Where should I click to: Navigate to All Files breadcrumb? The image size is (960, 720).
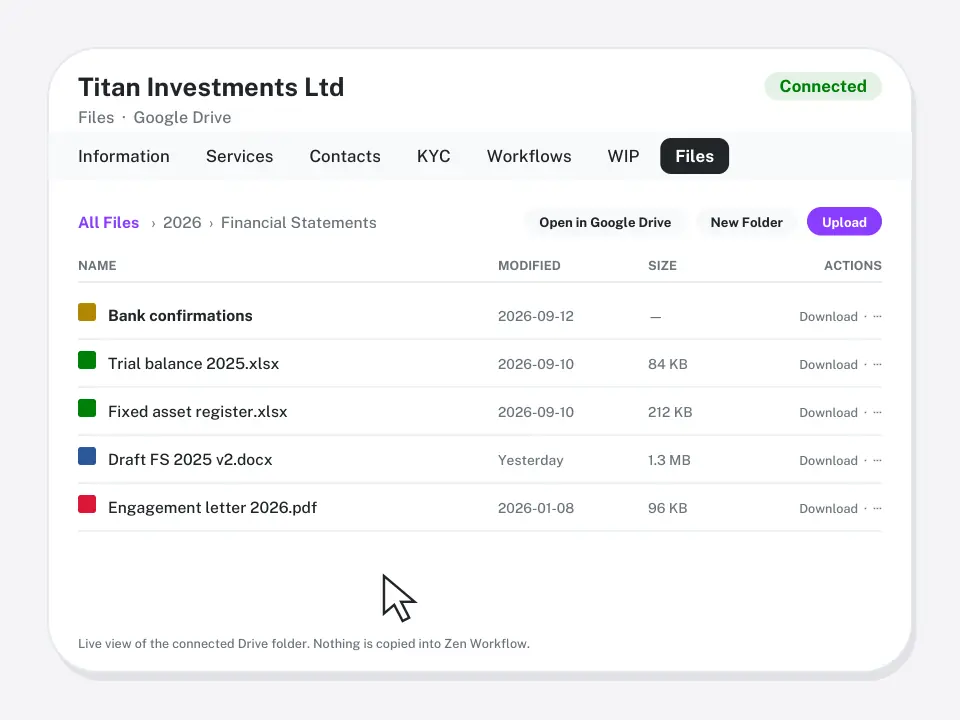click(108, 222)
